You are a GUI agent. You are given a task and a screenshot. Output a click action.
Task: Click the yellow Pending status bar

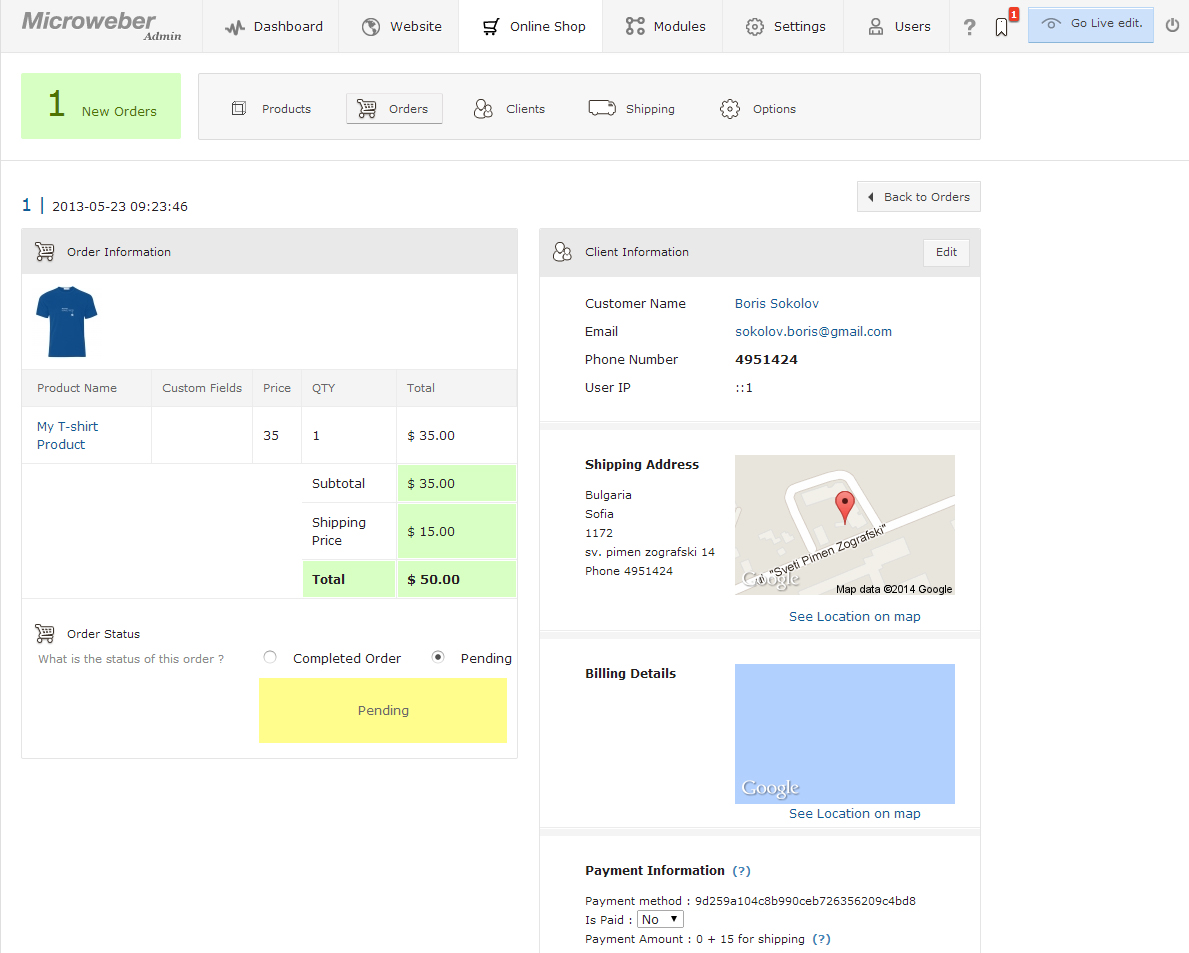tap(383, 710)
